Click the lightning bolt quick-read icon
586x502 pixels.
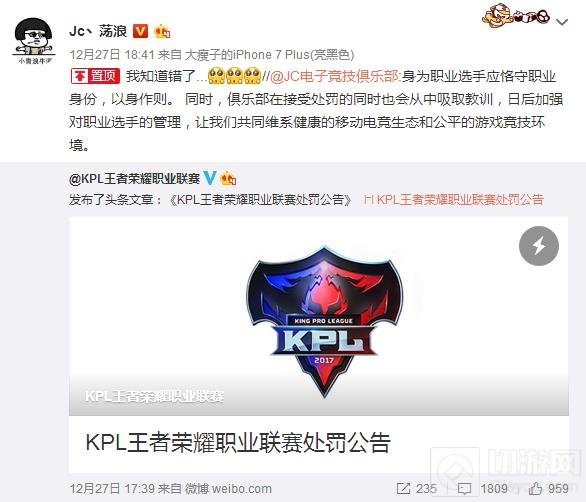(x=539, y=246)
